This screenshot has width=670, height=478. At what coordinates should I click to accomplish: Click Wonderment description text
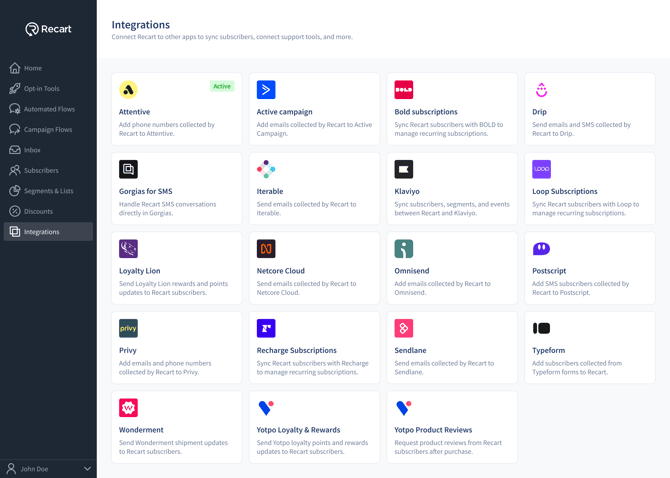[173, 447]
